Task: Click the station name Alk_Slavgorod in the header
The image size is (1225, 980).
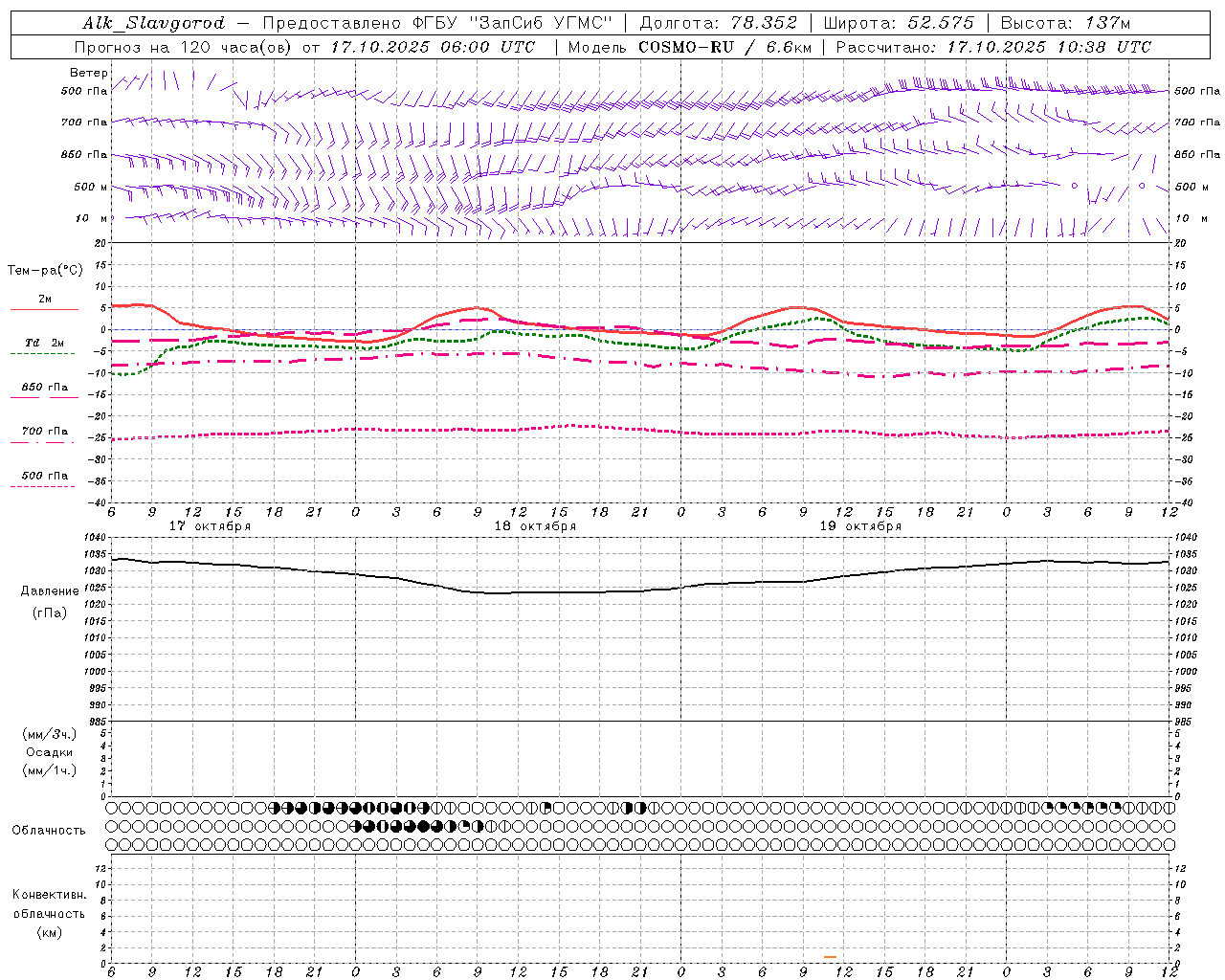Action: (153, 23)
